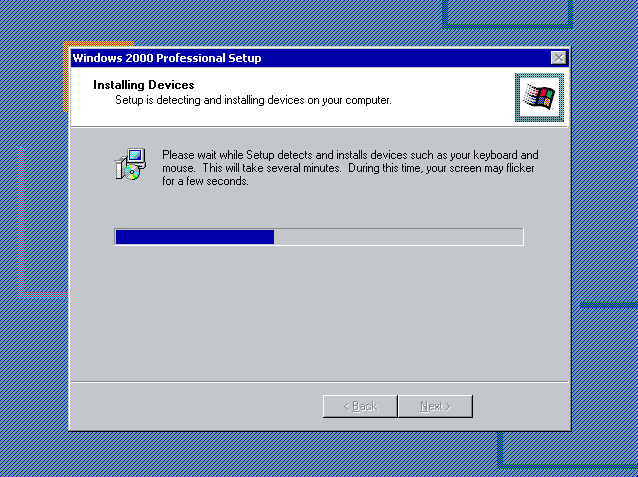The height and width of the screenshot is (477, 638).
Task: Click the Installing Devices heading
Action: (x=144, y=85)
